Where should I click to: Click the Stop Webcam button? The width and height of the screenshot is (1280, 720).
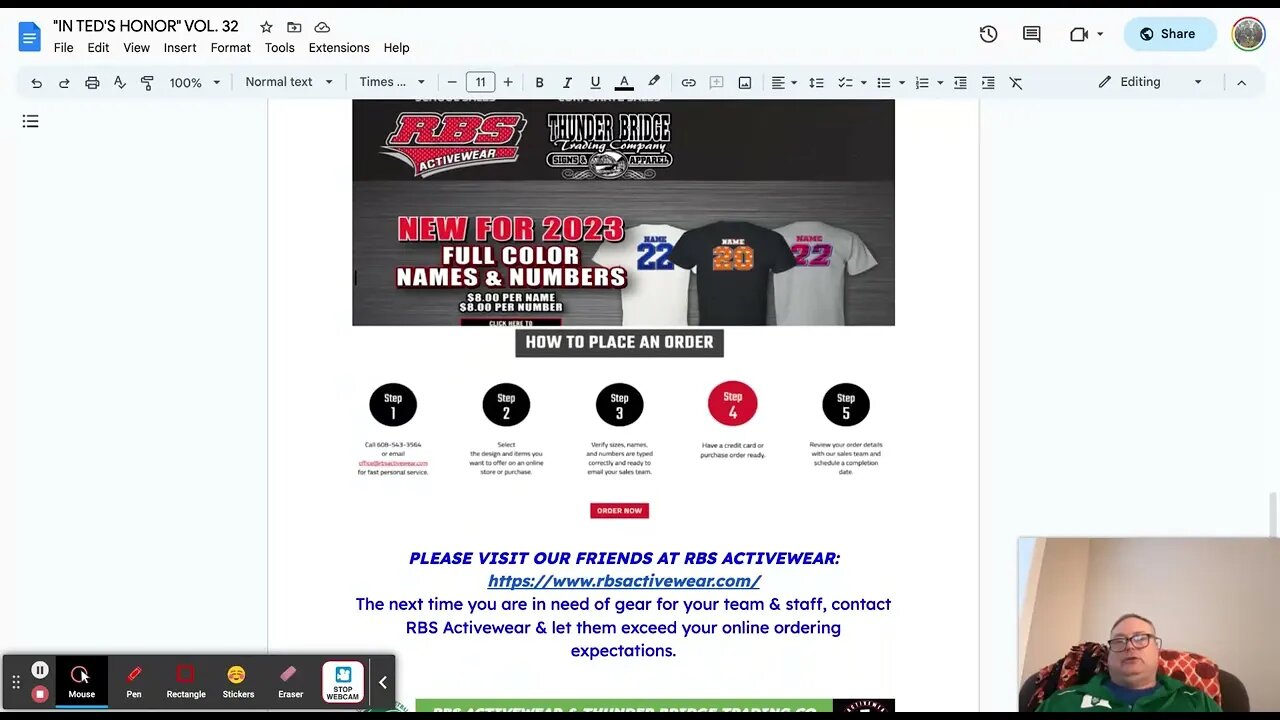point(343,682)
